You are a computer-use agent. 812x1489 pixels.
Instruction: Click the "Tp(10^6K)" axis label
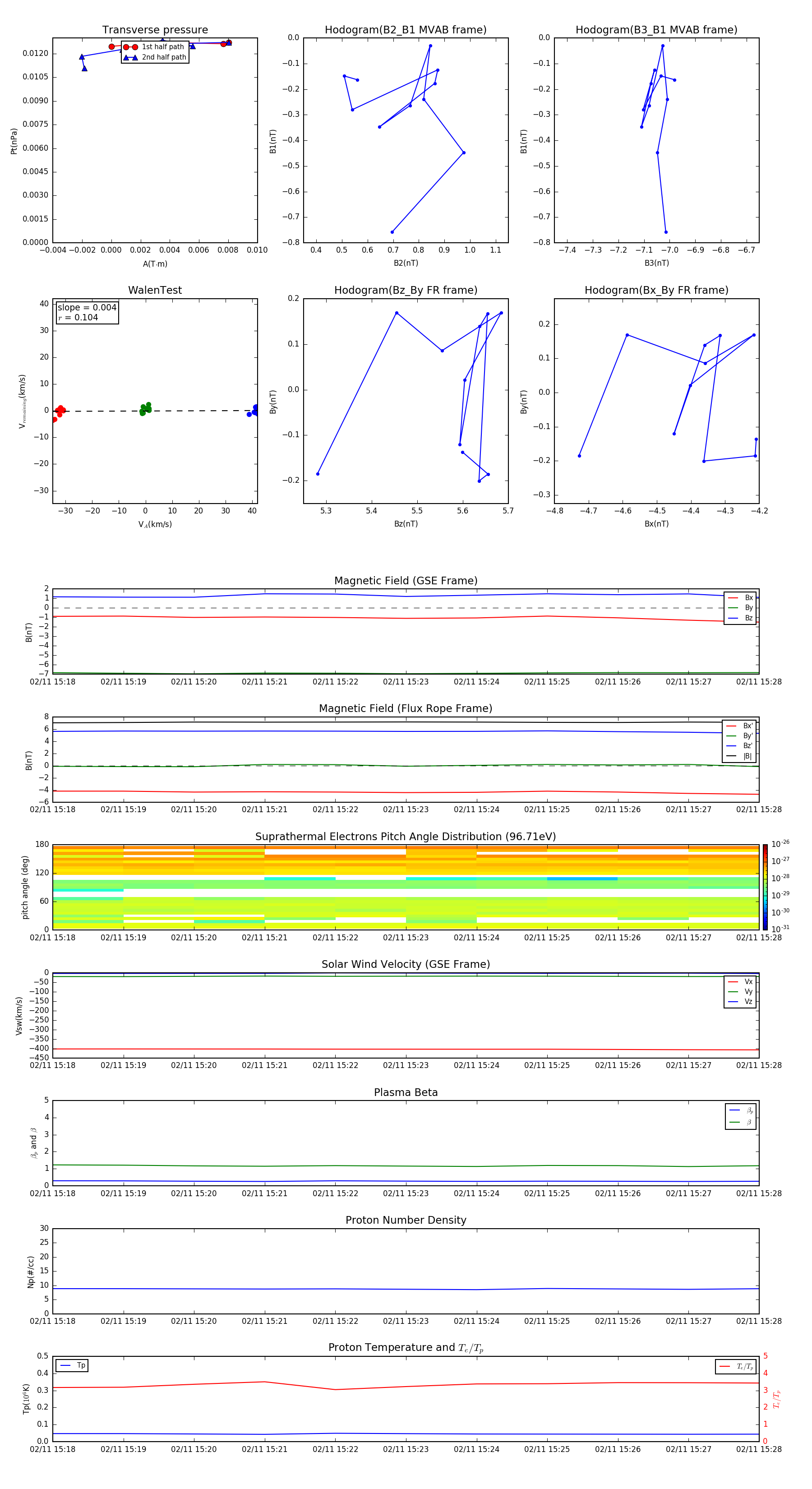coord(26,1399)
